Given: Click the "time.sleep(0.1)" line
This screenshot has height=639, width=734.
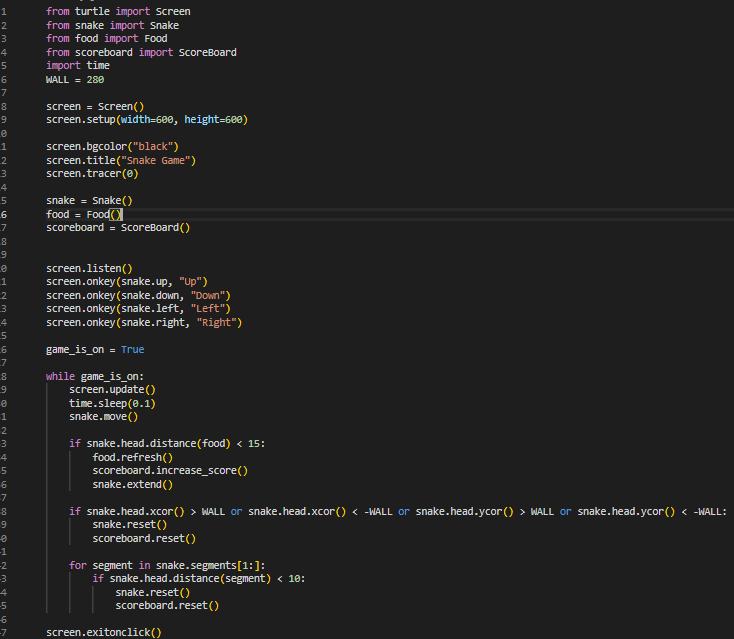Looking at the screenshot, I should 112,404.
